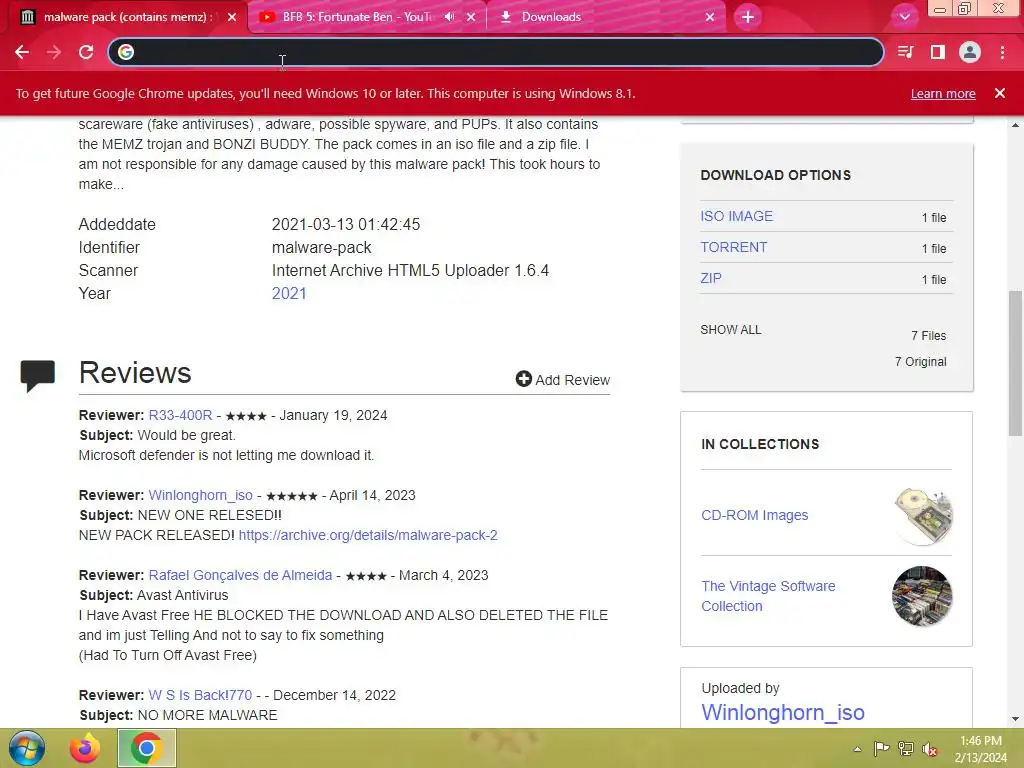The width and height of the screenshot is (1024, 768).
Task: Open the Chrome side panel
Action: click(938, 52)
